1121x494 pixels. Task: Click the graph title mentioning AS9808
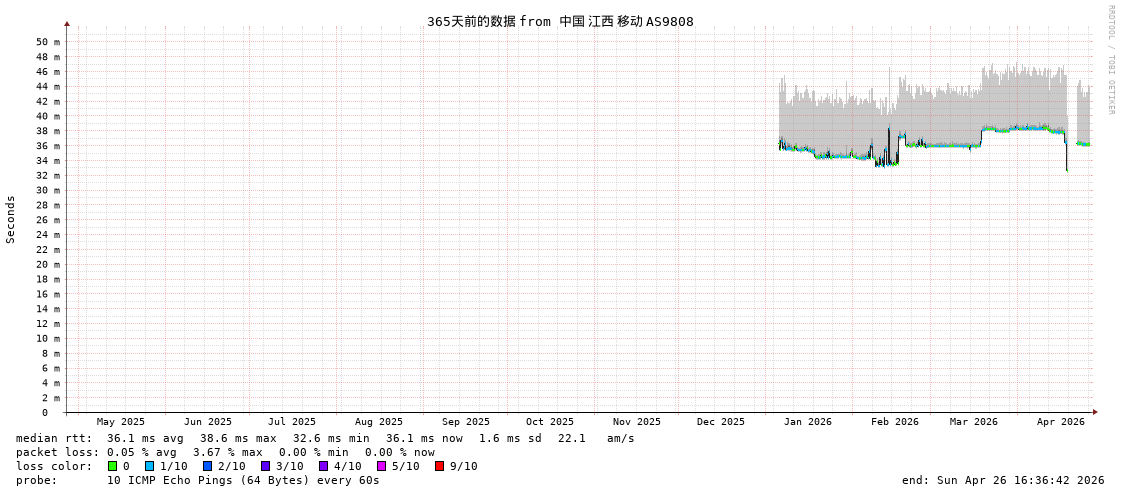560,21
